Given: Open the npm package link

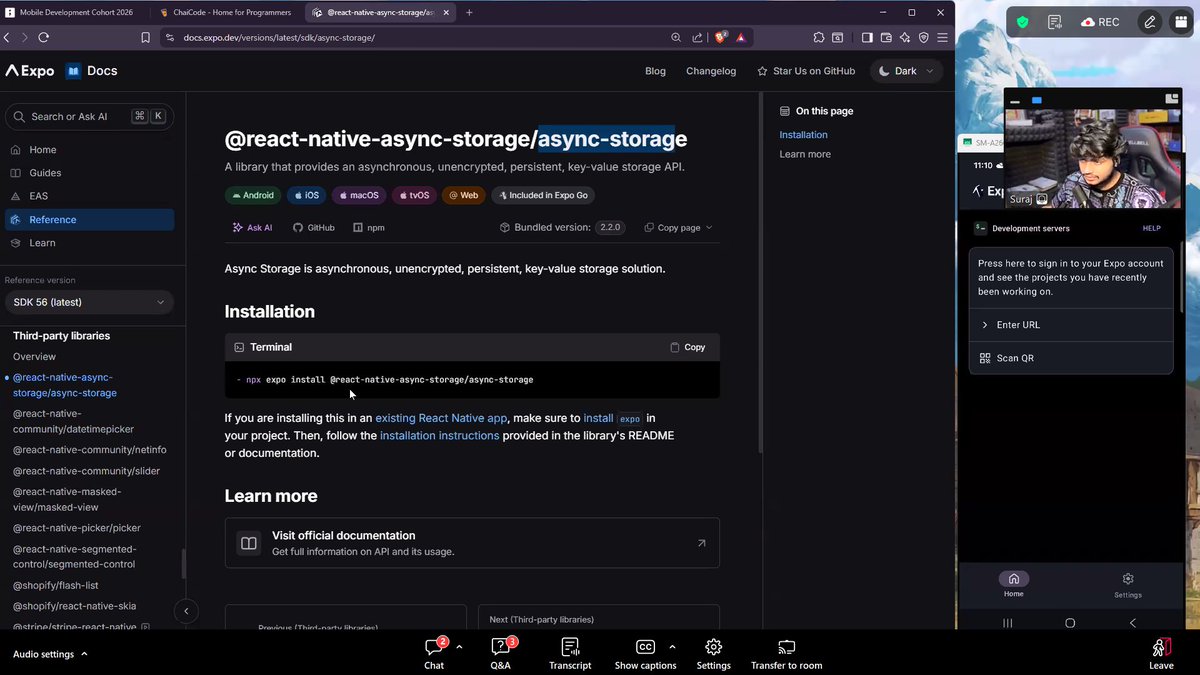Looking at the screenshot, I should [x=369, y=227].
